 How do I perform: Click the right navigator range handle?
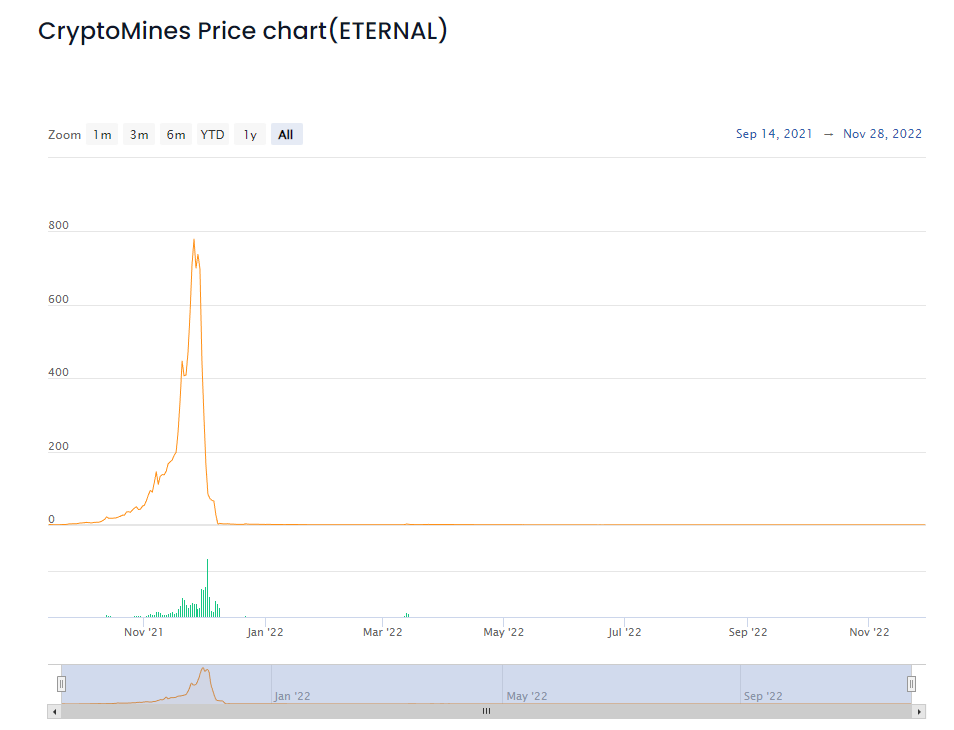coord(911,684)
